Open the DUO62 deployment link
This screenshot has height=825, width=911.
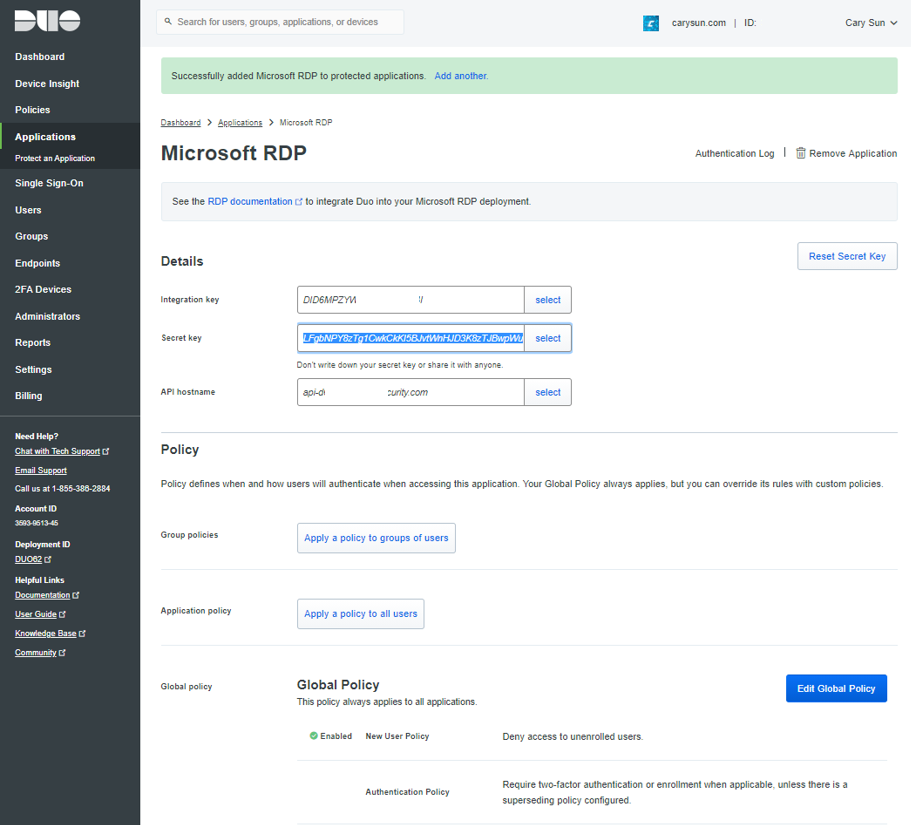point(33,559)
